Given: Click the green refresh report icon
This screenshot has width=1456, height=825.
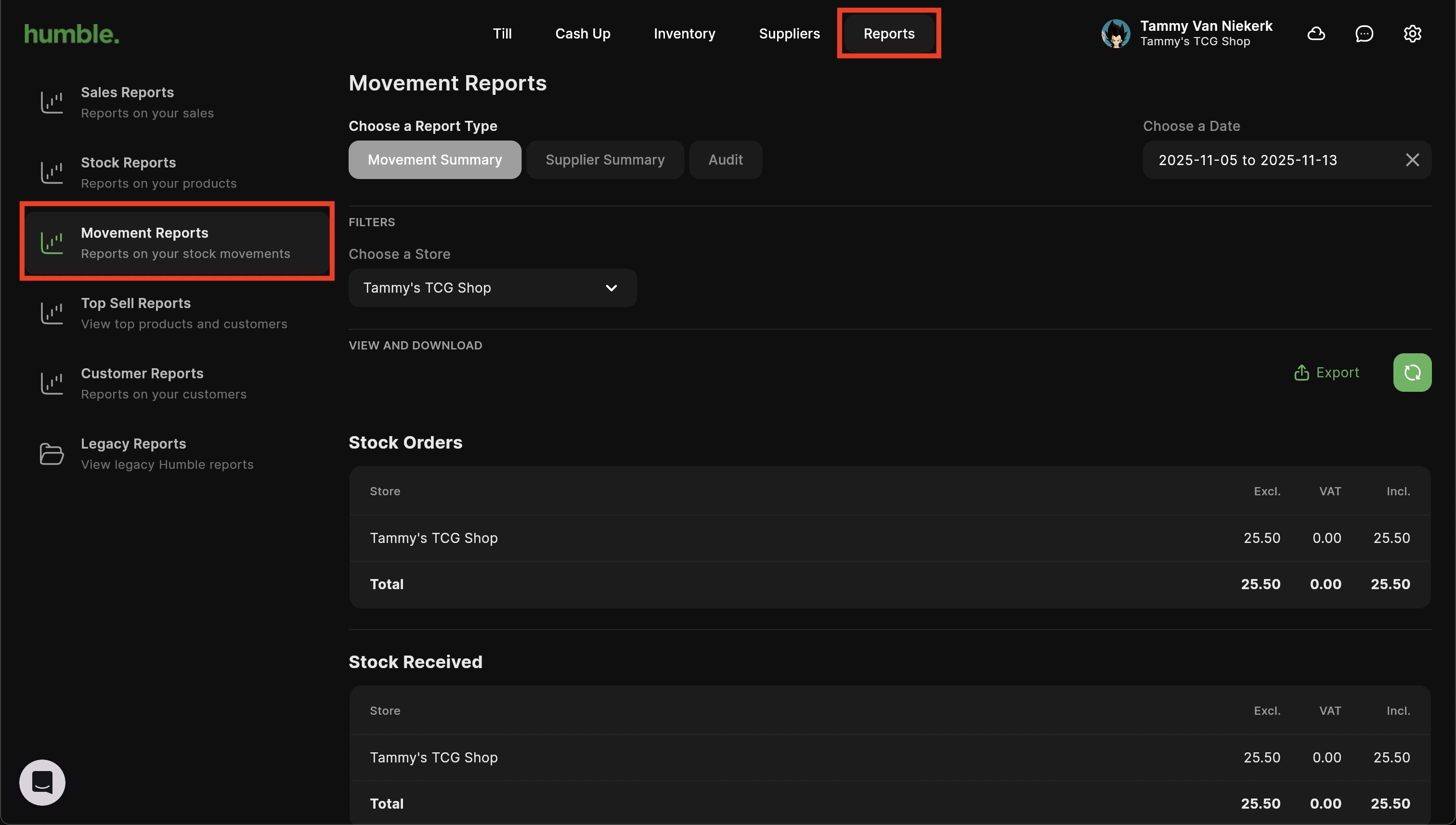Looking at the screenshot, I should click(1412, 372).
